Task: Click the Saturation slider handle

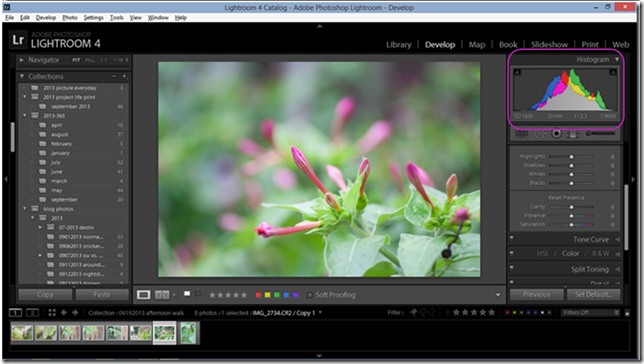Action: tap(571, 225)
